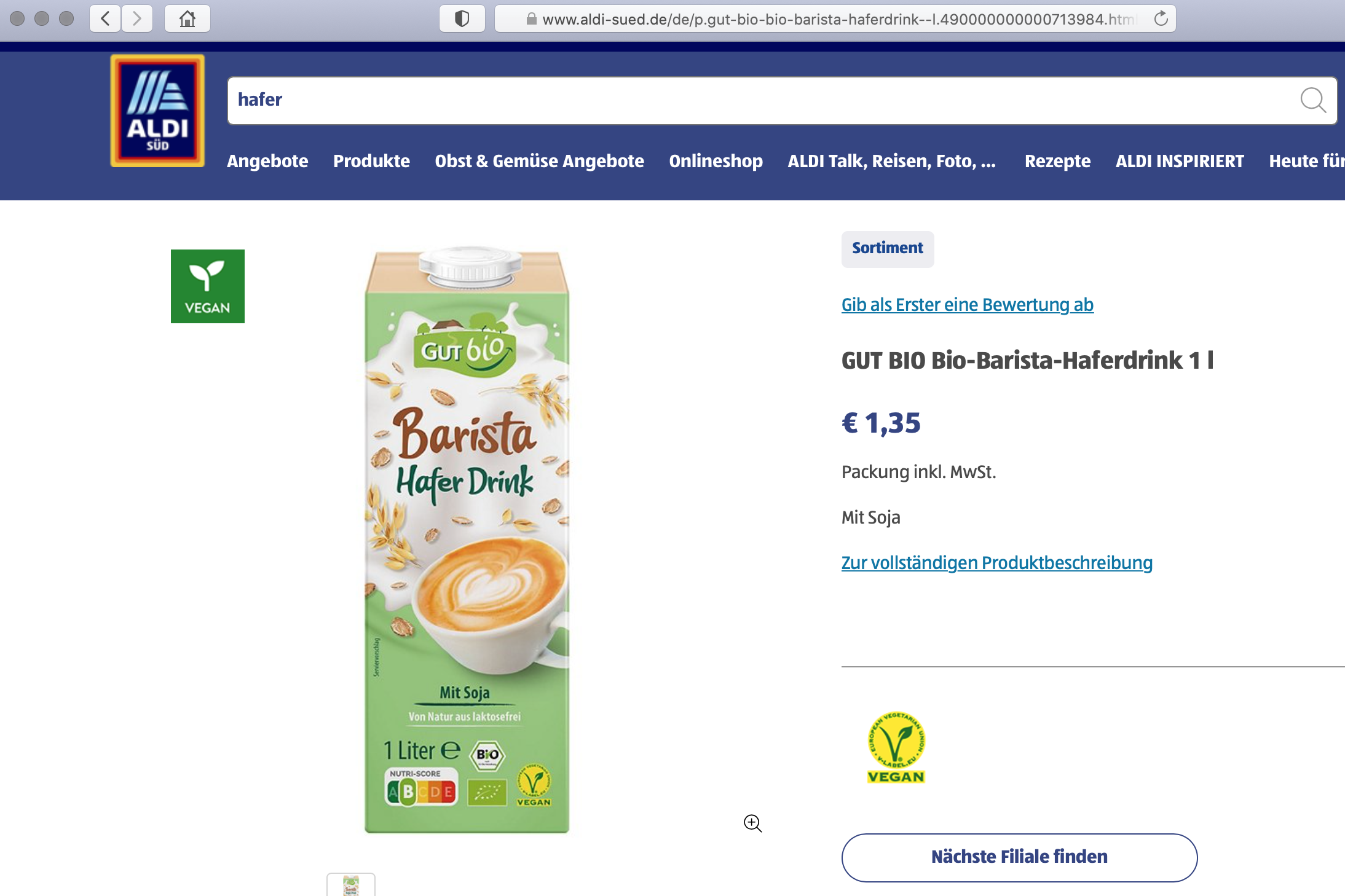Click the search magnifier icon
This screenshot has width=1345, height=896.
(x=1312, y=100)
